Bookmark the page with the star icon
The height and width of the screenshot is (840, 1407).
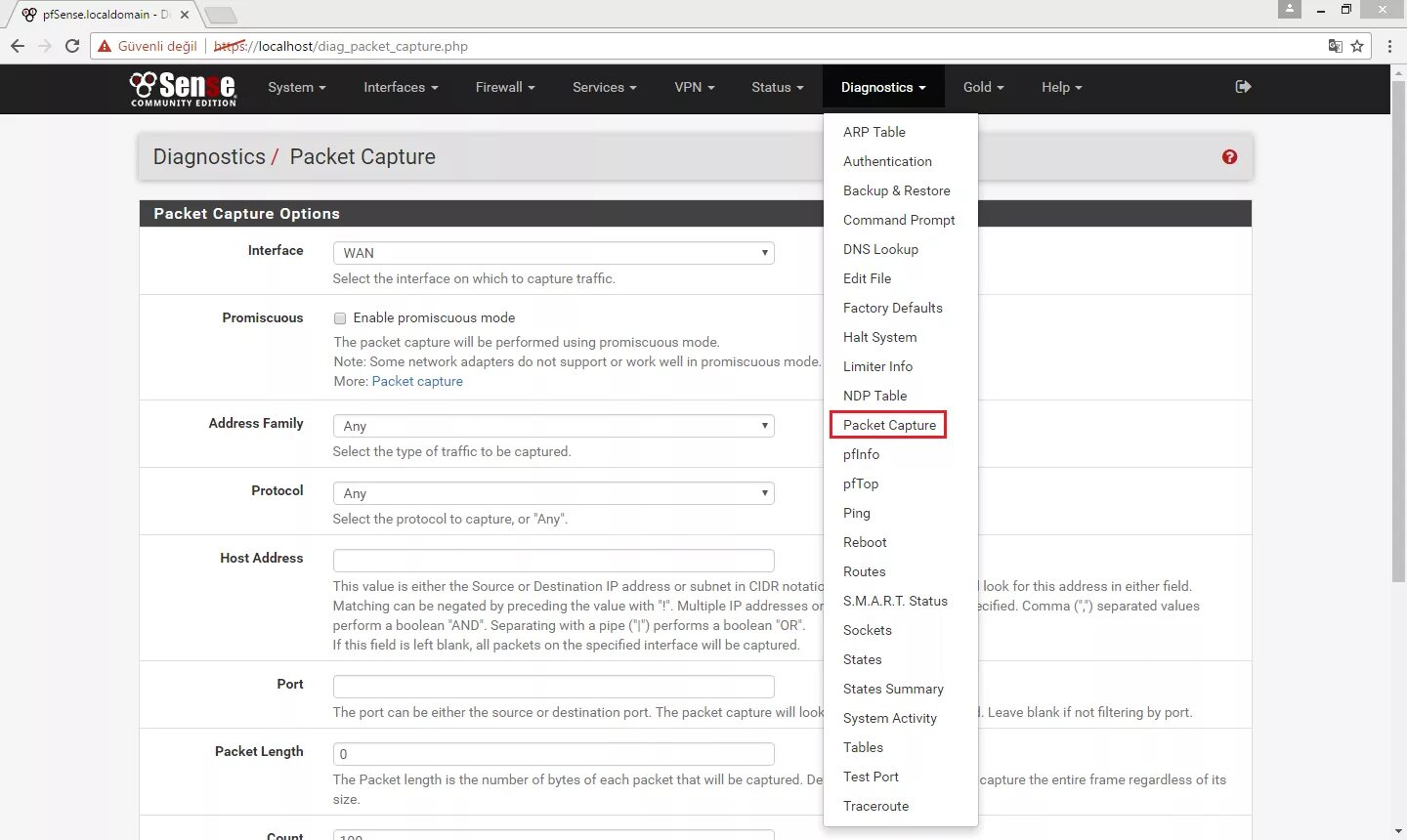(1358, 46)
